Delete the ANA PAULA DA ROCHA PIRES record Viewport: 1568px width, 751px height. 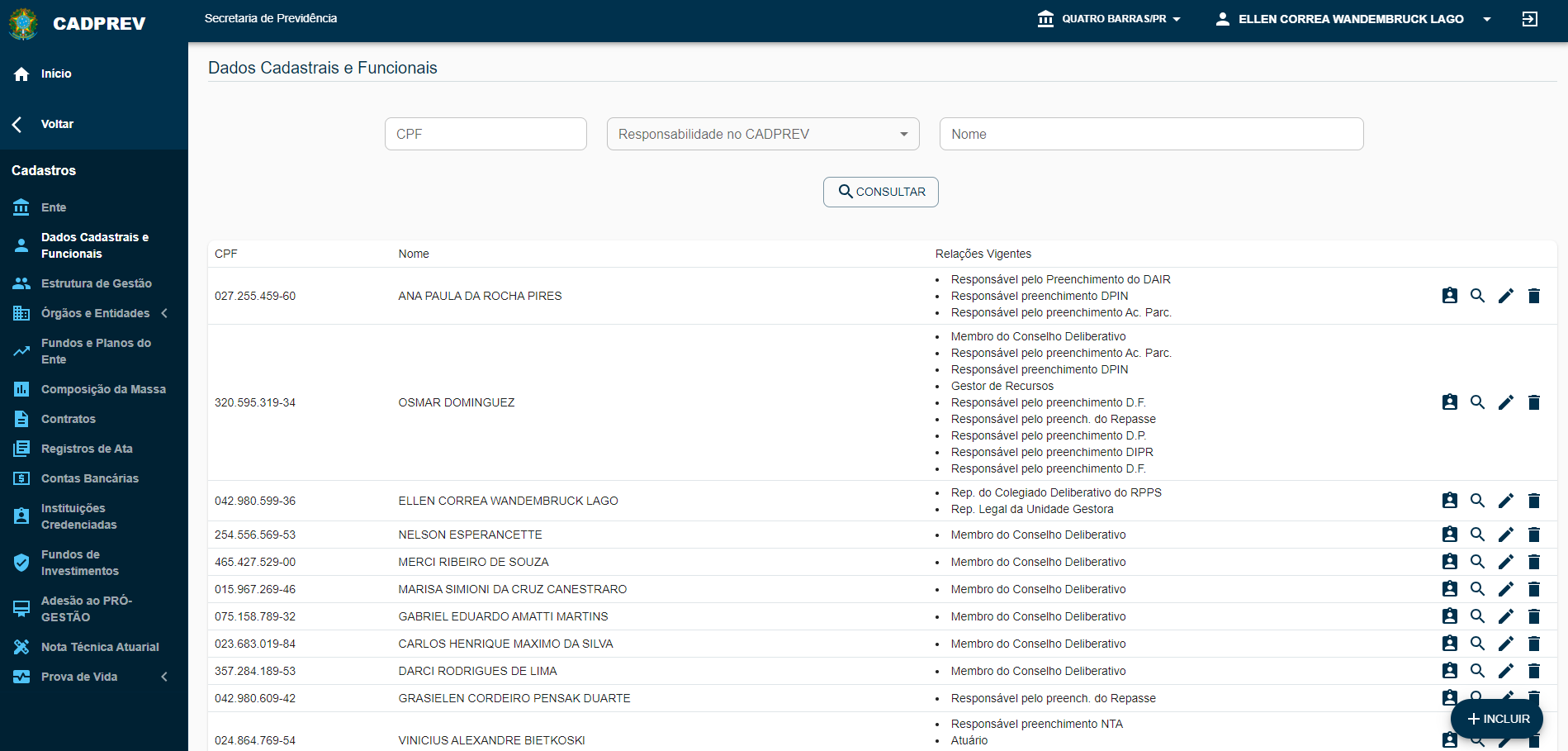[1533, 296]
